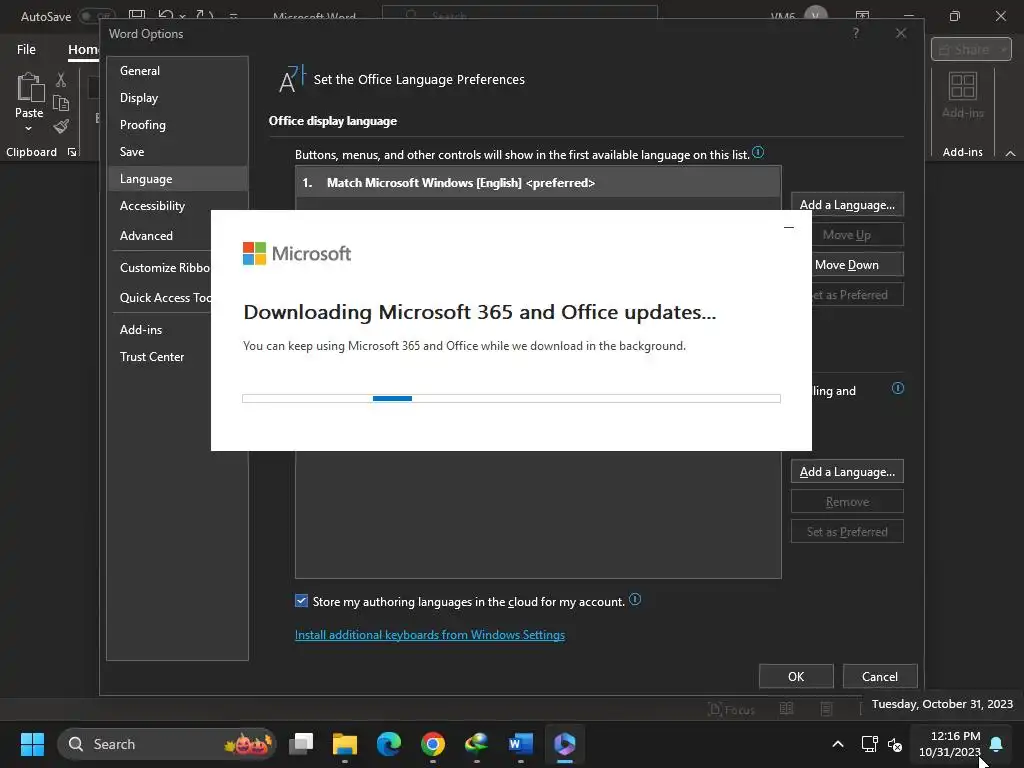
Task: Click the Help question mark in Word Options
Action: coord(856,33)
